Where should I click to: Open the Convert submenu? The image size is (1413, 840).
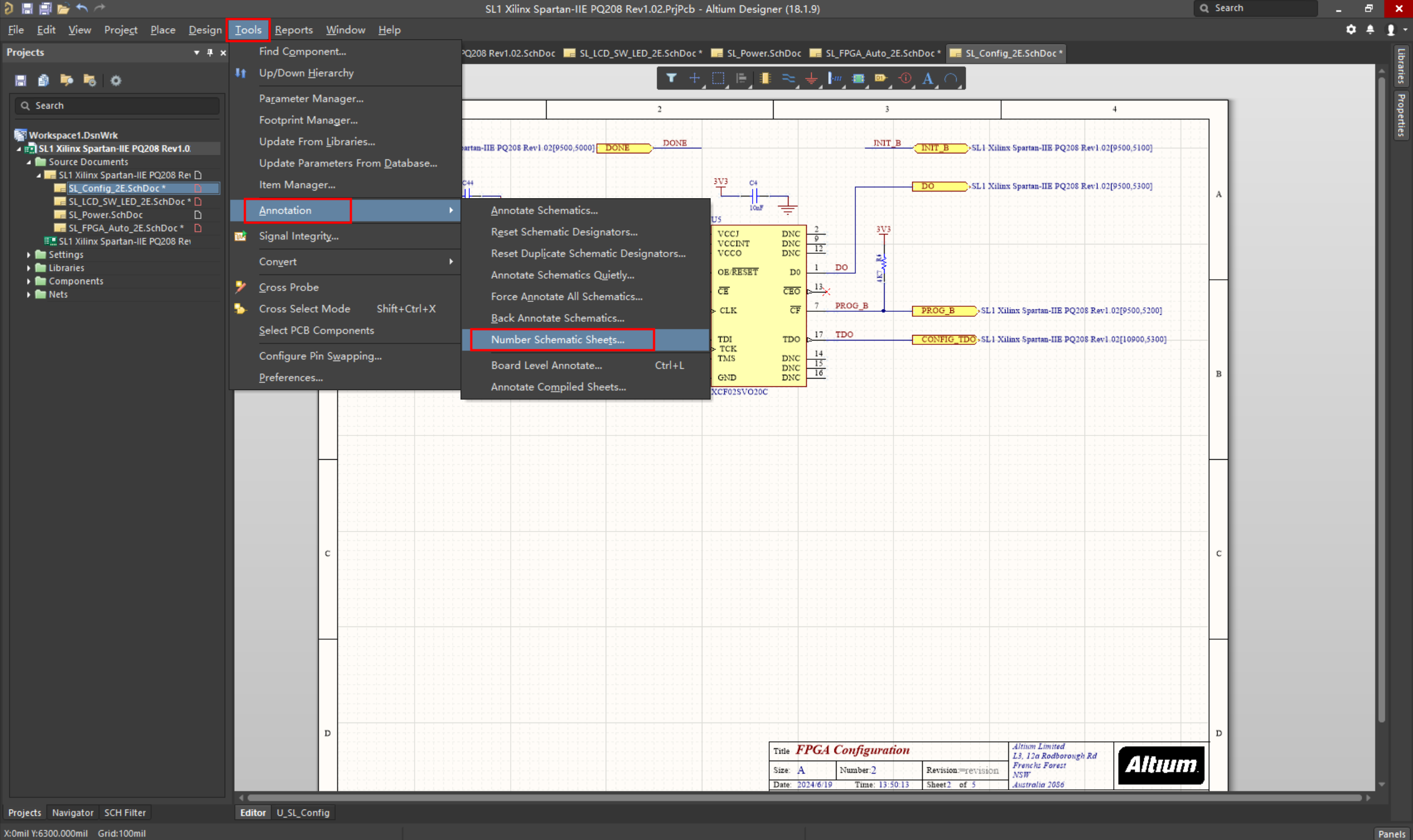278,262
